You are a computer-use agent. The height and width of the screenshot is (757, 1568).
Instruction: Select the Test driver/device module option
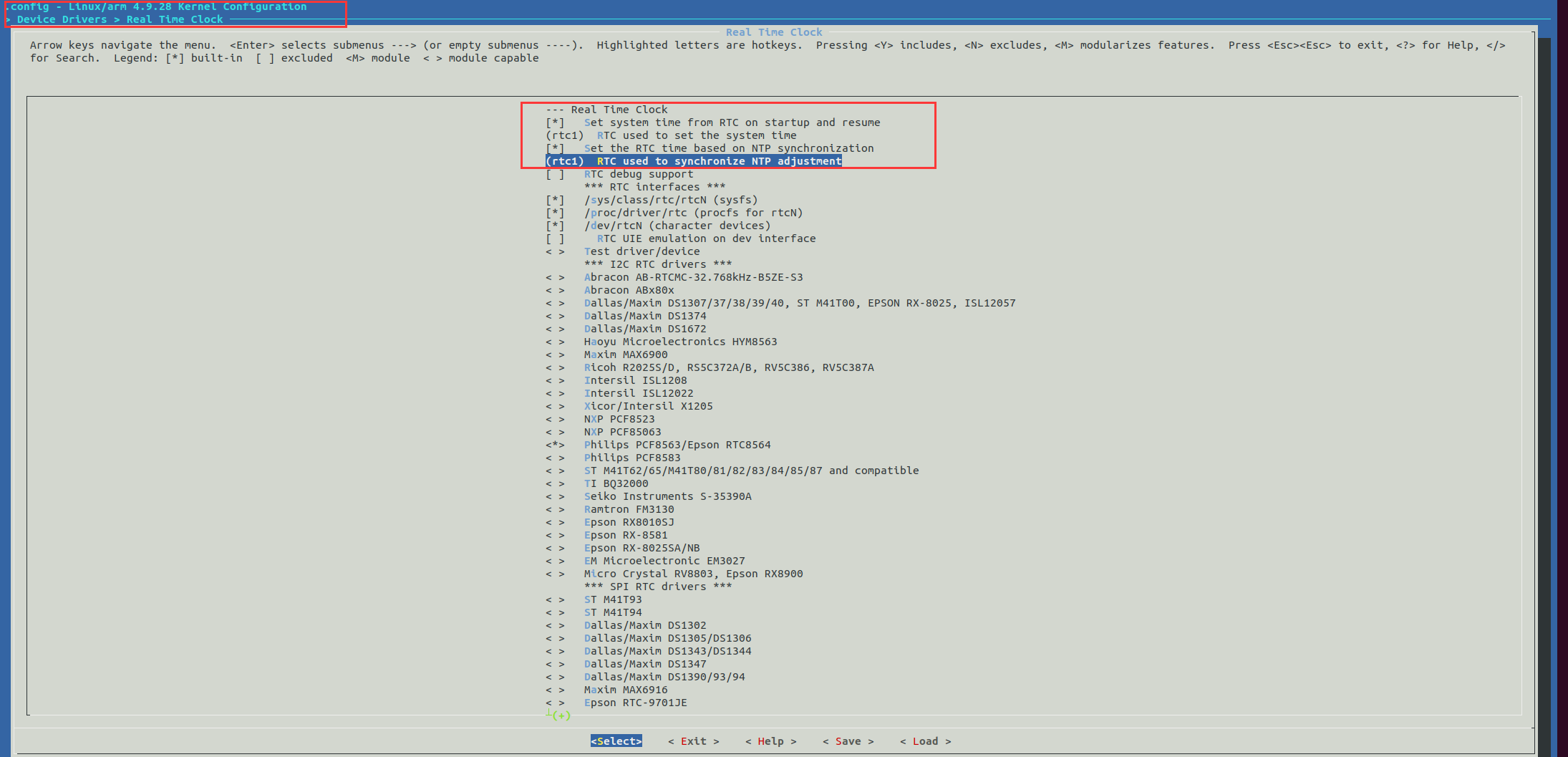(x=623, y=251)
